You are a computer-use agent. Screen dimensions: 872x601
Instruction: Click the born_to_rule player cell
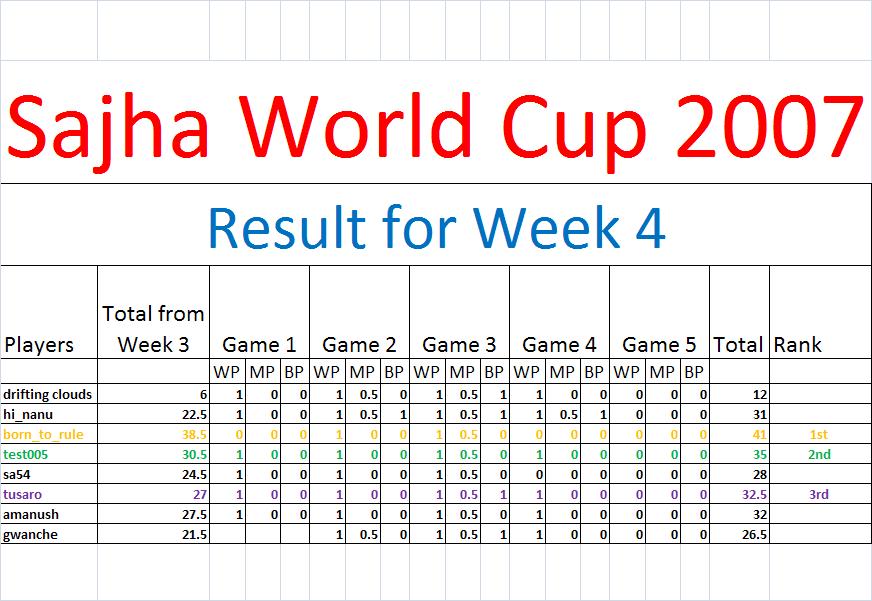[x=43, y=434]
